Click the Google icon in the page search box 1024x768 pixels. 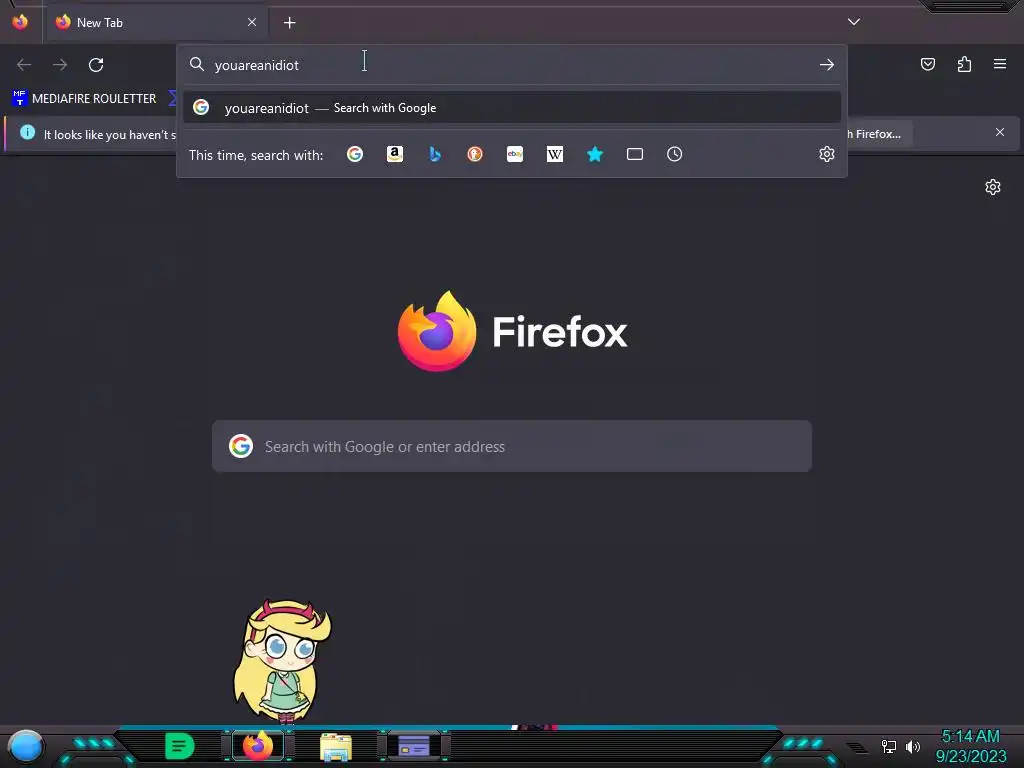click(x=241, y=446)
